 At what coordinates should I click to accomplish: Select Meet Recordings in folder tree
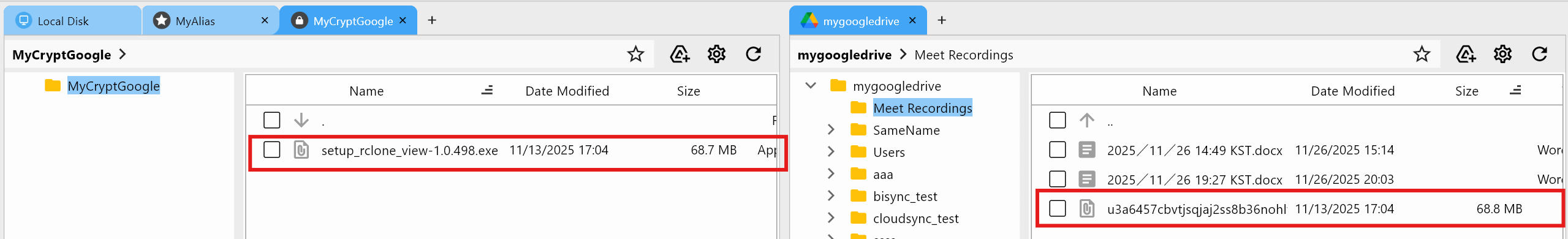tap(922, 108)
